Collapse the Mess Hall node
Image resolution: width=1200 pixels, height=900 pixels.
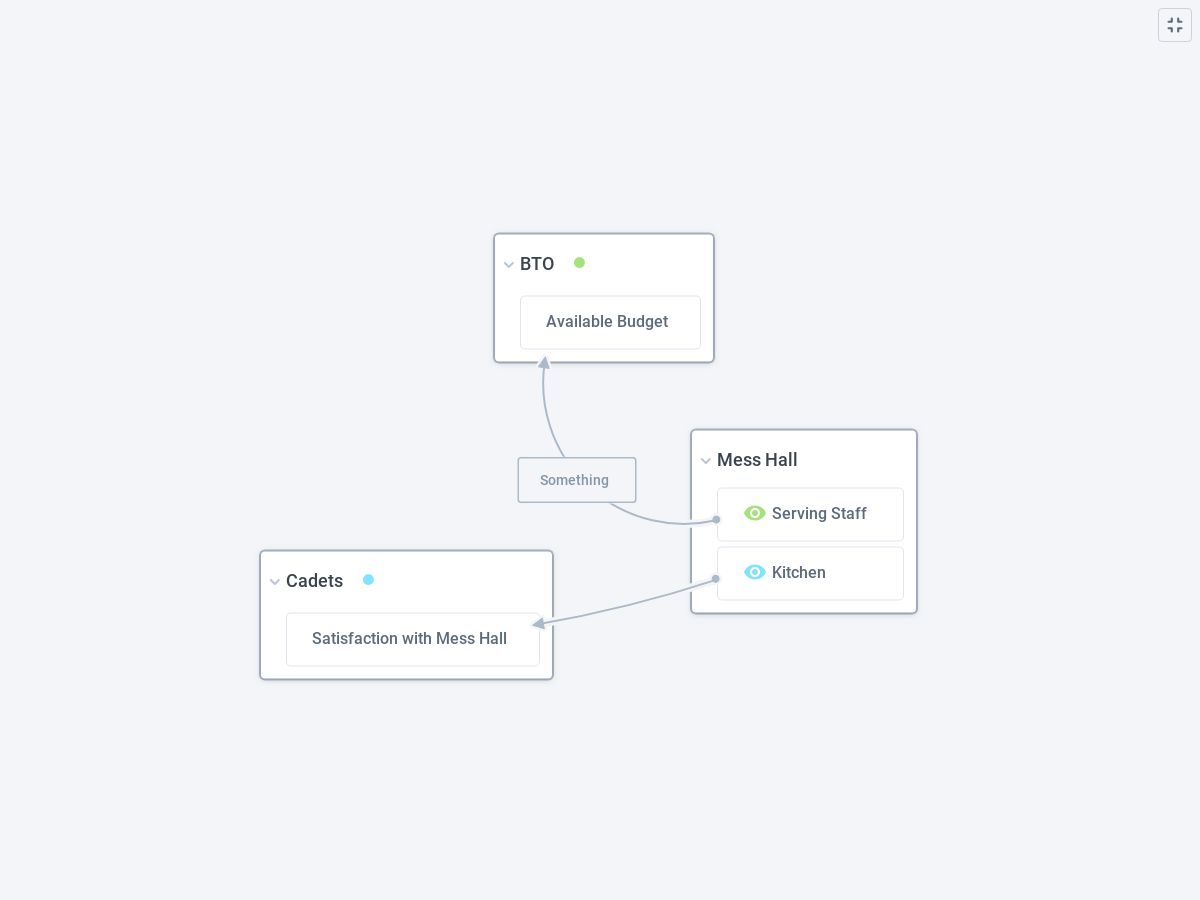point(706,461)
